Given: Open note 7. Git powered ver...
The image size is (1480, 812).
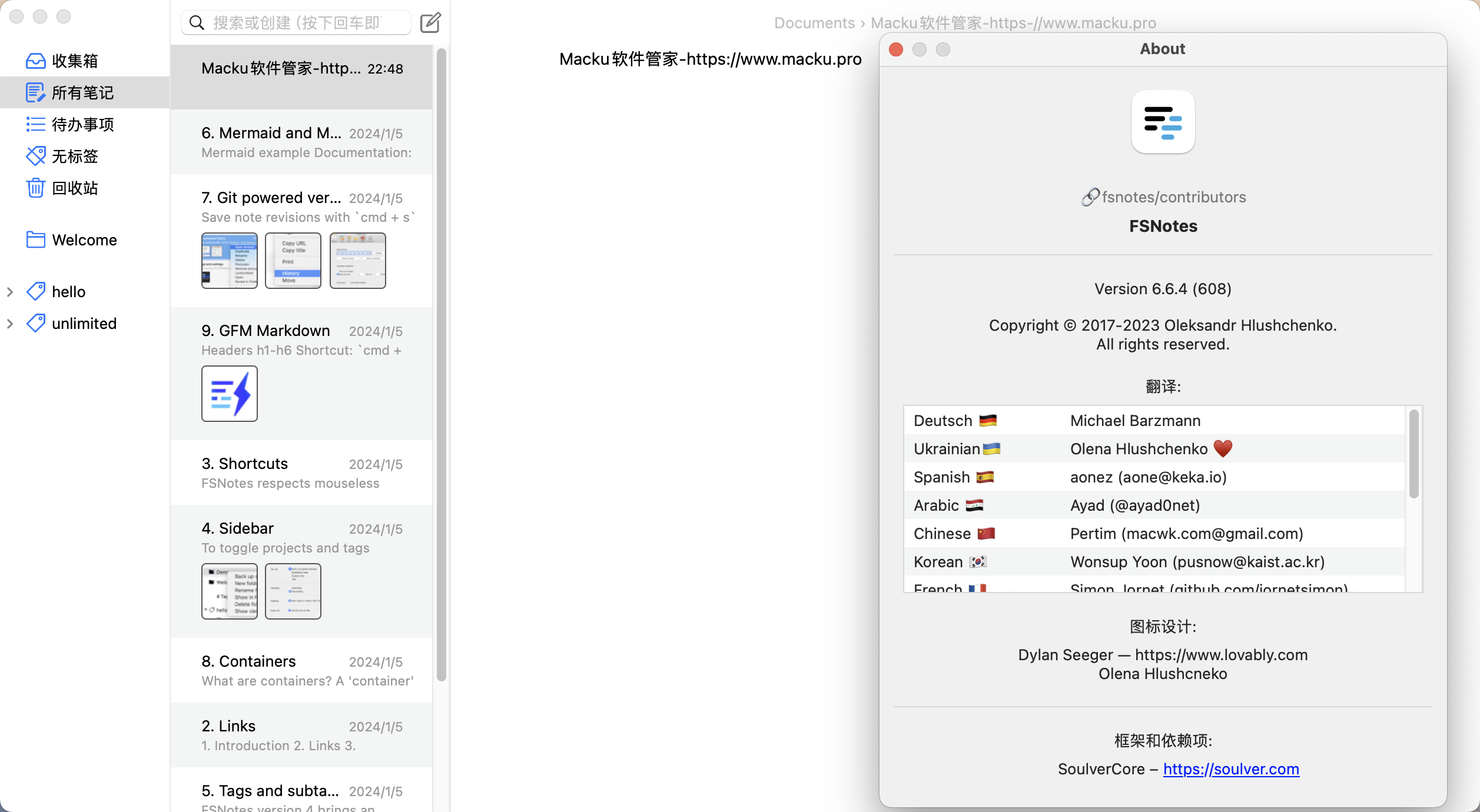Looking at the screenshot, I should tap(301, 241).
